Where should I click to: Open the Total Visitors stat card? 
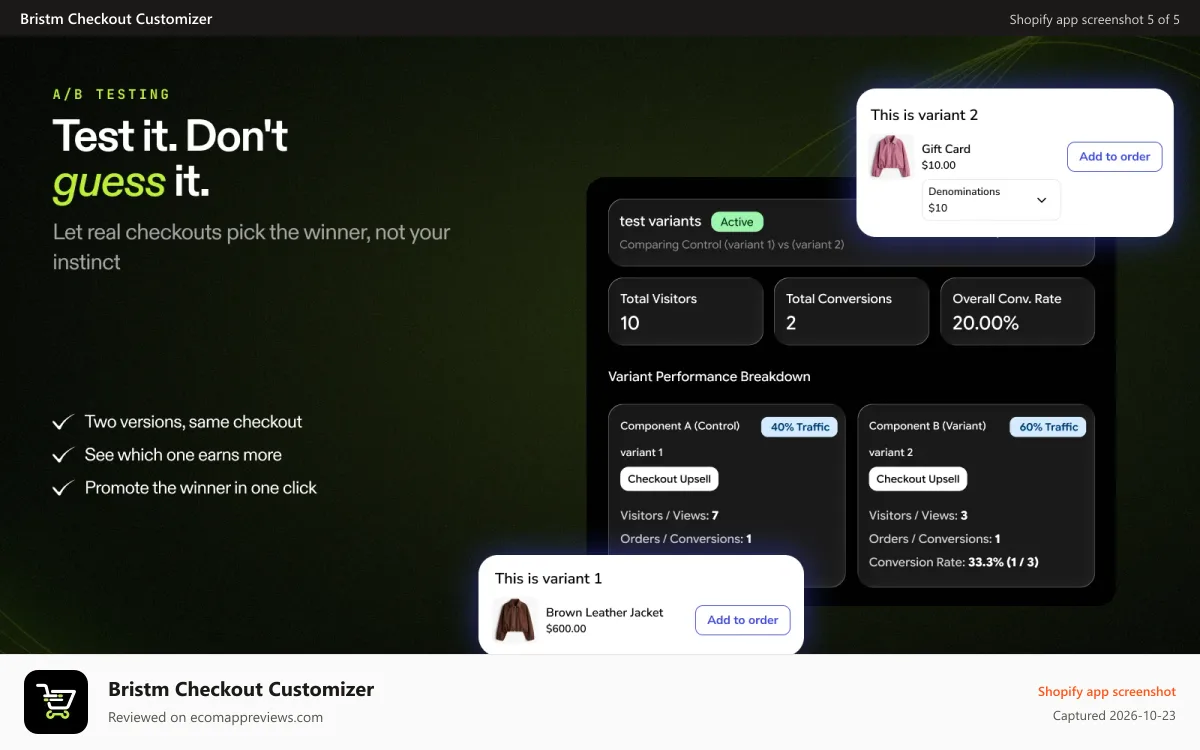click(x=685, y=311)
